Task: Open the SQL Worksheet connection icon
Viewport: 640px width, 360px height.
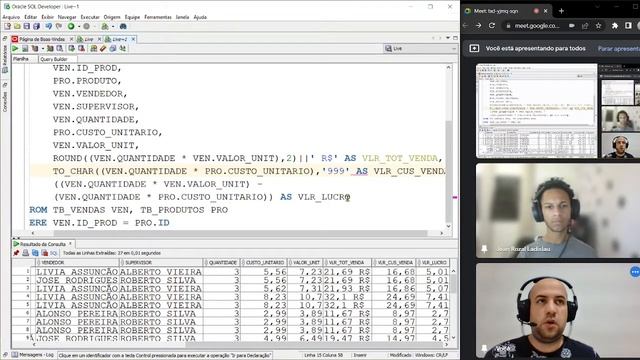Action: tap(105, 27)
